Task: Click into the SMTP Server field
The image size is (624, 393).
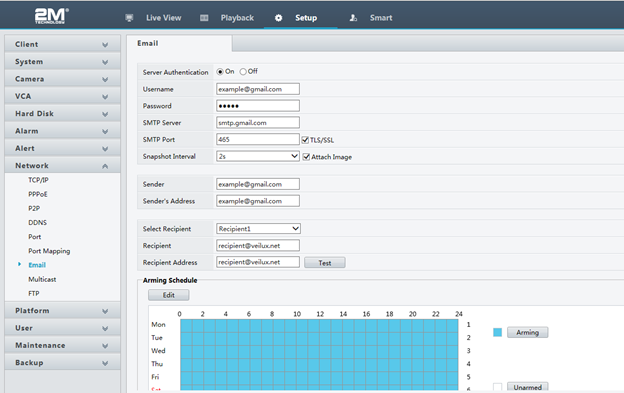Action: click(258, 123)
